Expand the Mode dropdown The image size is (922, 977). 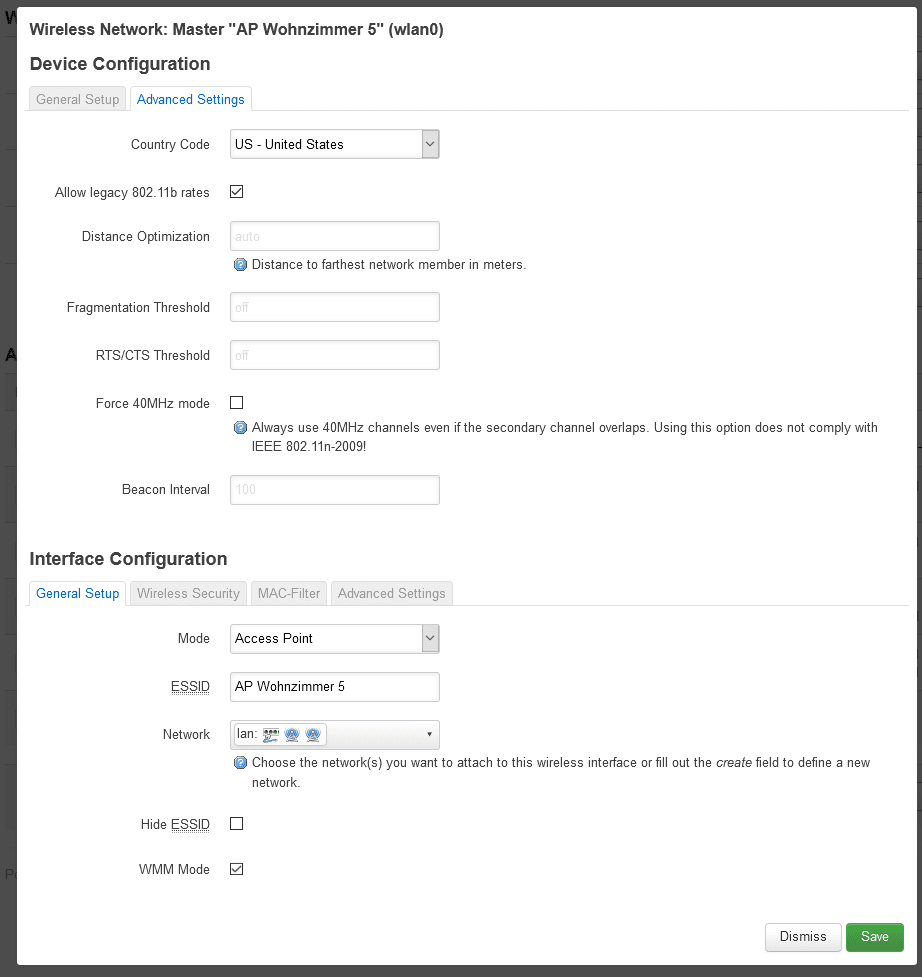coord(334,638)
